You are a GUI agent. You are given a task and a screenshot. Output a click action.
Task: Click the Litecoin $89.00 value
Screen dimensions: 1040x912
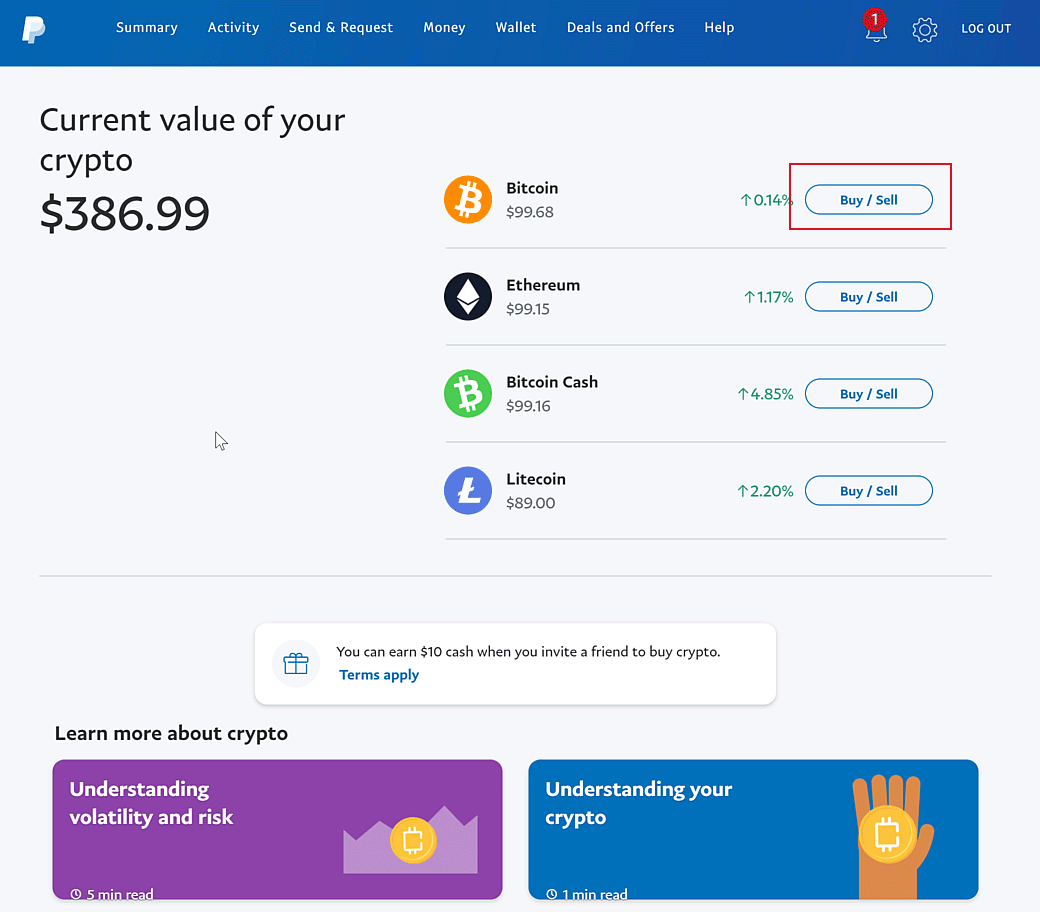(x=531, y=503)
